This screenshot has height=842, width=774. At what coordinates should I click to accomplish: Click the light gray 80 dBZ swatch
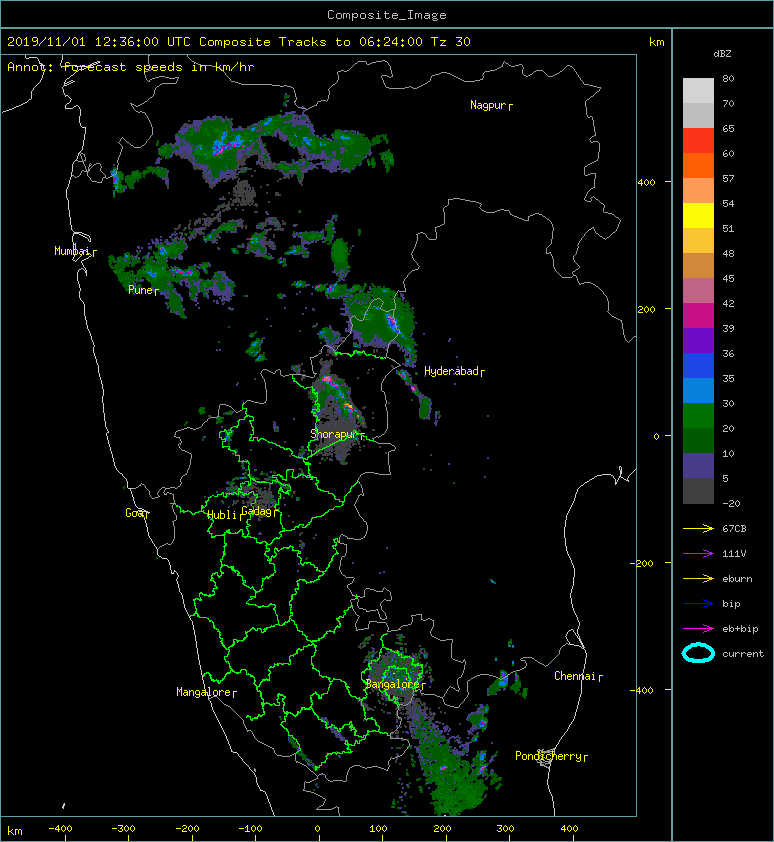coord(698,90)
